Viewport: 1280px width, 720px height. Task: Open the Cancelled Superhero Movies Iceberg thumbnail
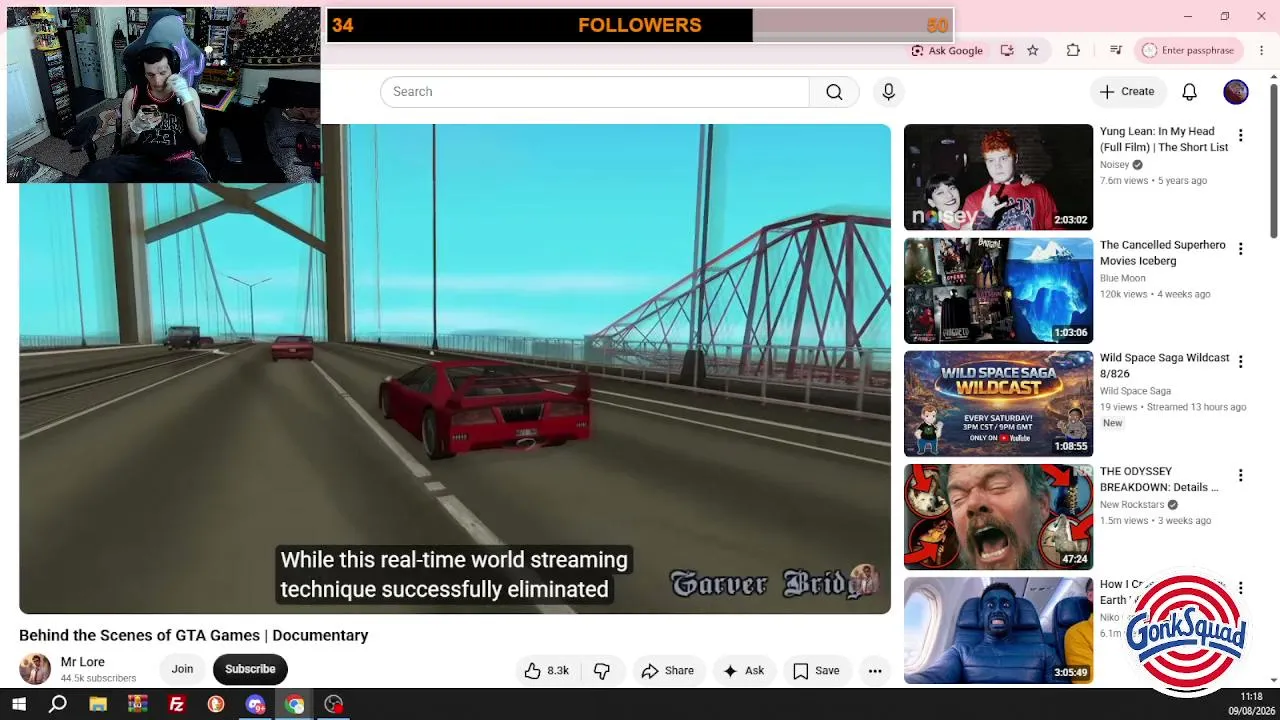pos(998,290)
